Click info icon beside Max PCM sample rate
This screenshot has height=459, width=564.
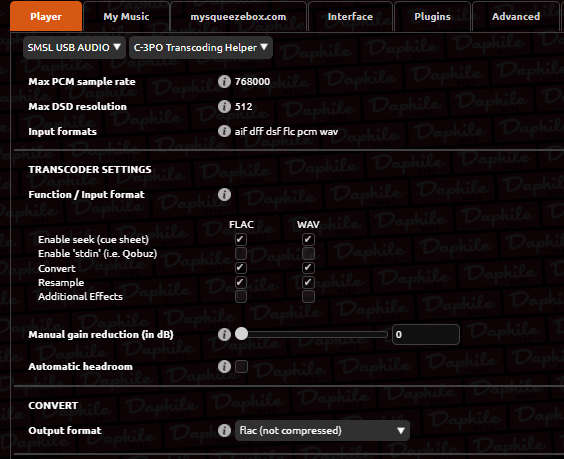tap(224, 82)
